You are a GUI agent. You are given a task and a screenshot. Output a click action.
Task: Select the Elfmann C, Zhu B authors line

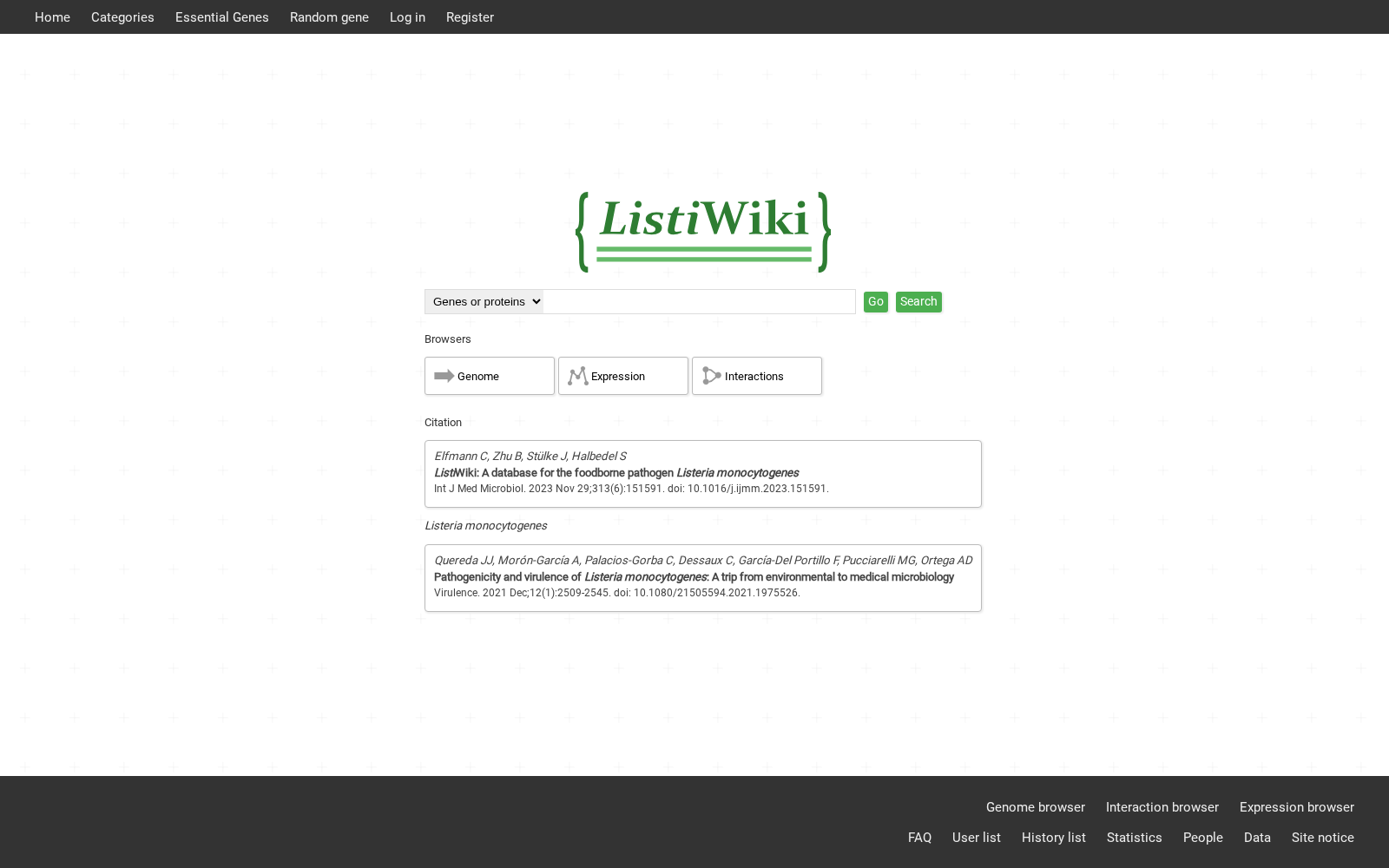530,457
